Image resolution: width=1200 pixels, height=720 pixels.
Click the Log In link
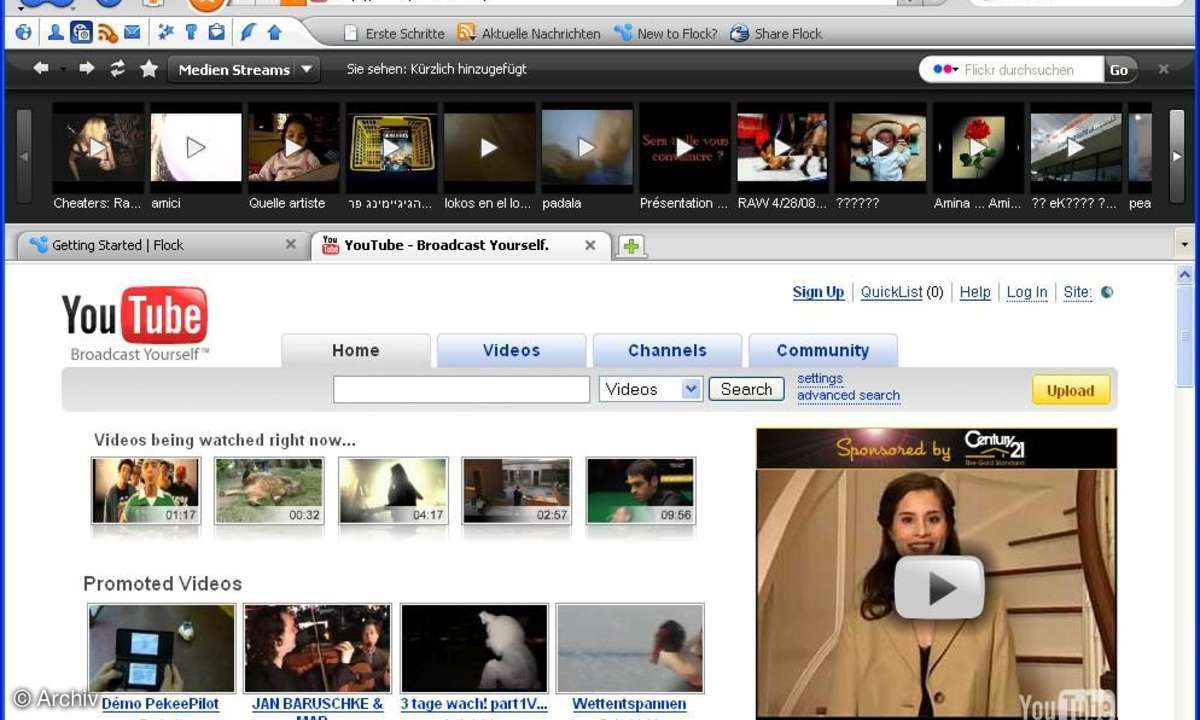(x=1027, y=293)
